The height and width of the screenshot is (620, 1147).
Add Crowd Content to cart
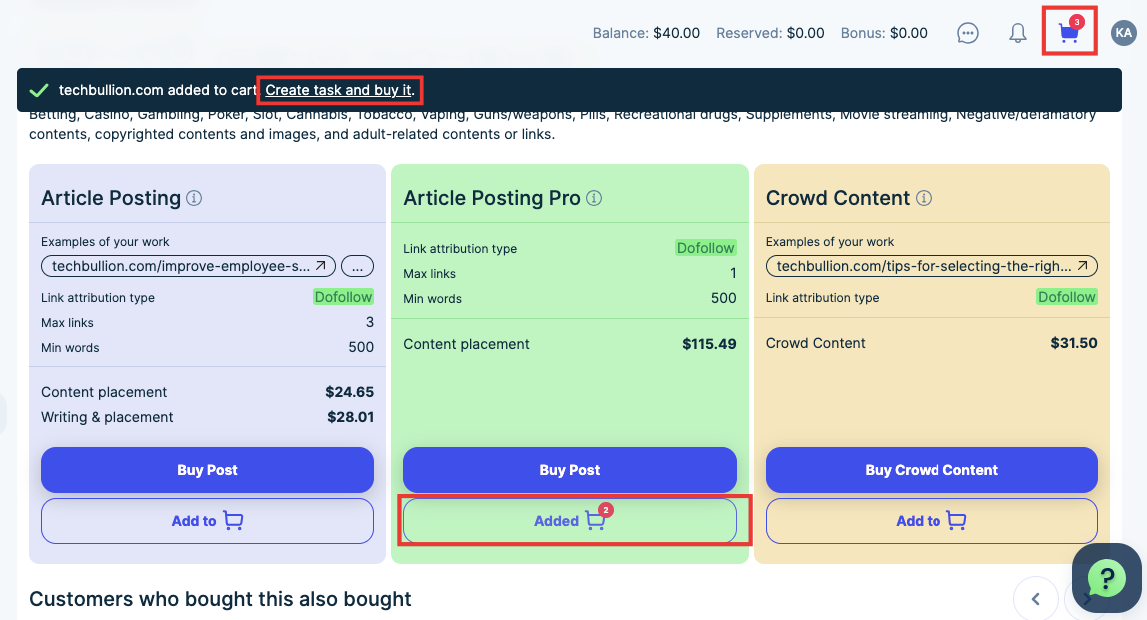point(931,521)
